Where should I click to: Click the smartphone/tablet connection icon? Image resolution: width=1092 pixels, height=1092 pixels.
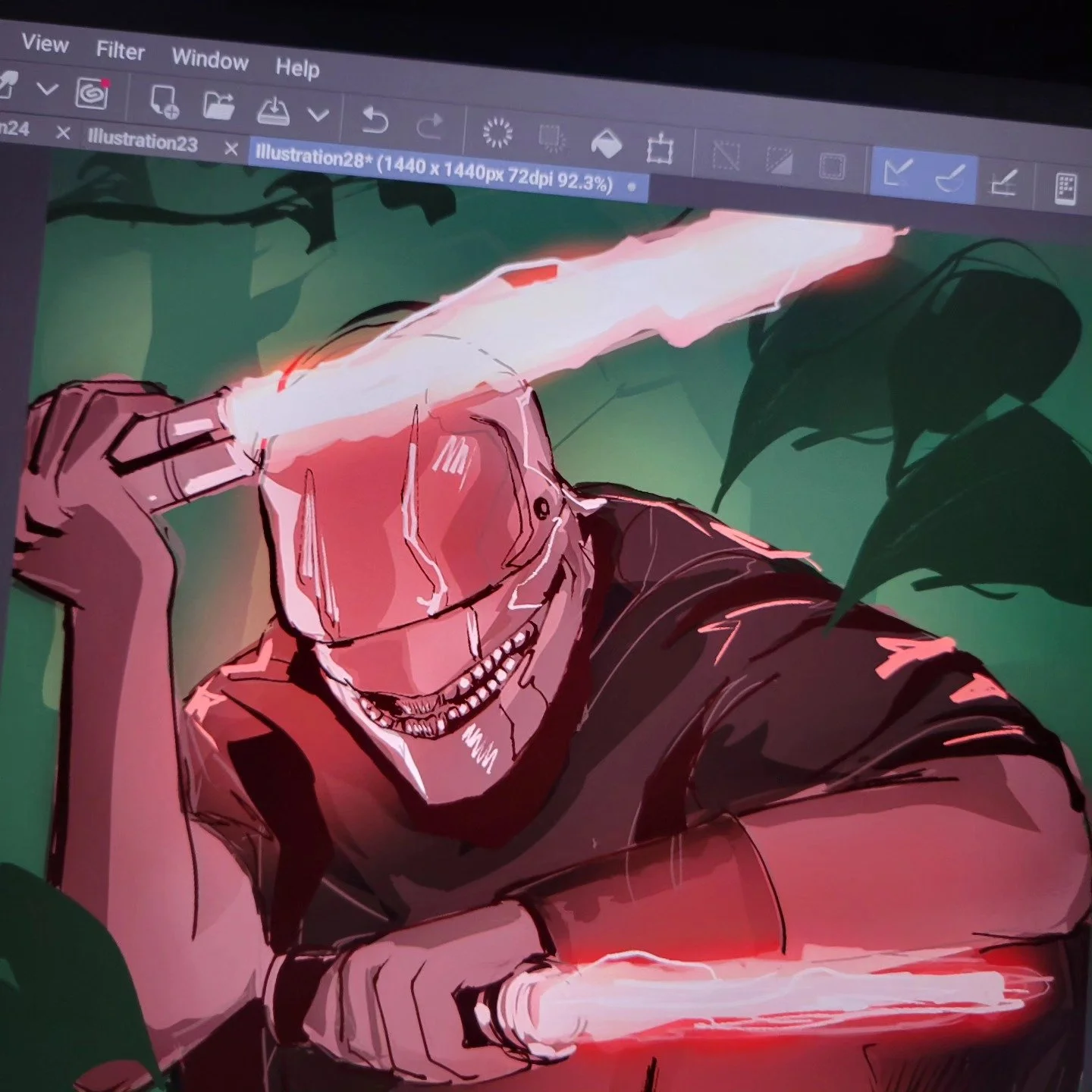coord(1065,190)
